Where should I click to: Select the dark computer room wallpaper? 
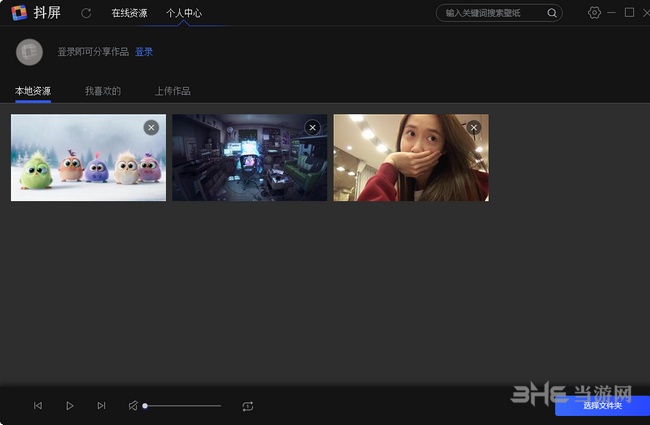click(250, 158)
